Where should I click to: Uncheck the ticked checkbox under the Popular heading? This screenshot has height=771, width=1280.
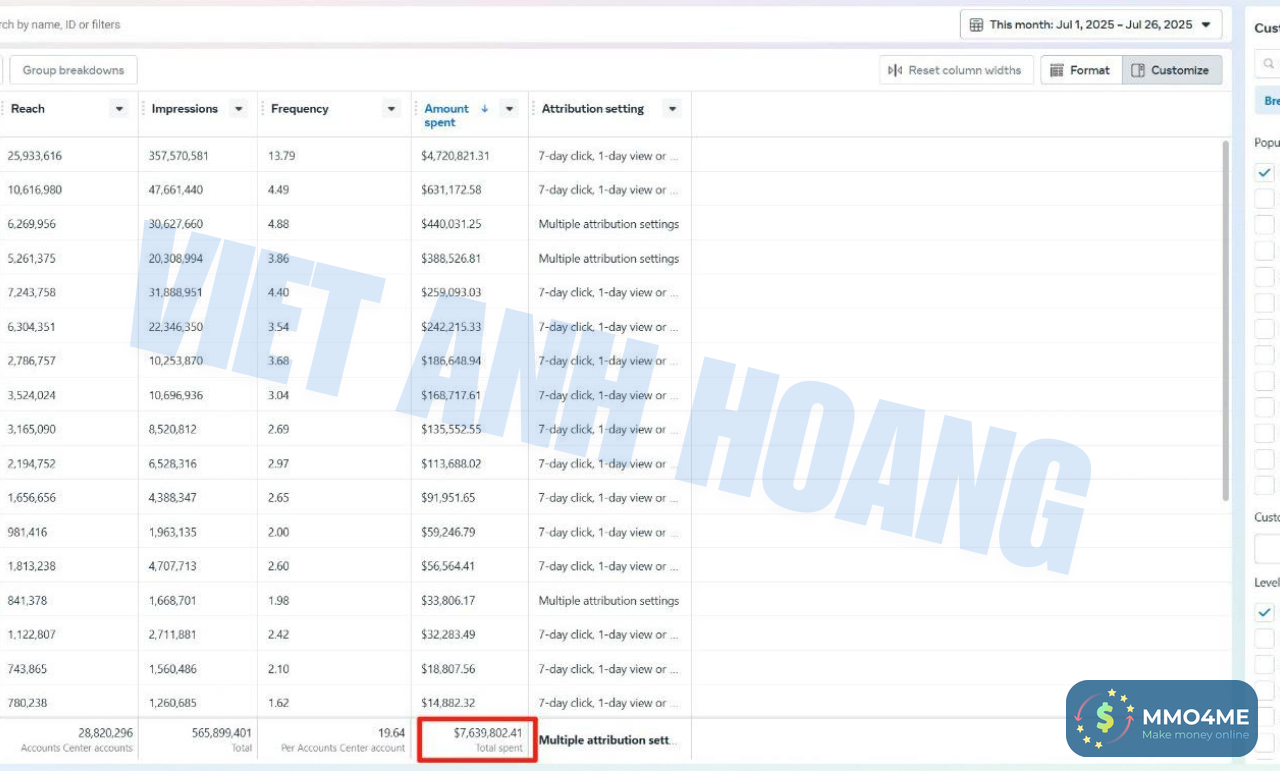(1265, 172)
